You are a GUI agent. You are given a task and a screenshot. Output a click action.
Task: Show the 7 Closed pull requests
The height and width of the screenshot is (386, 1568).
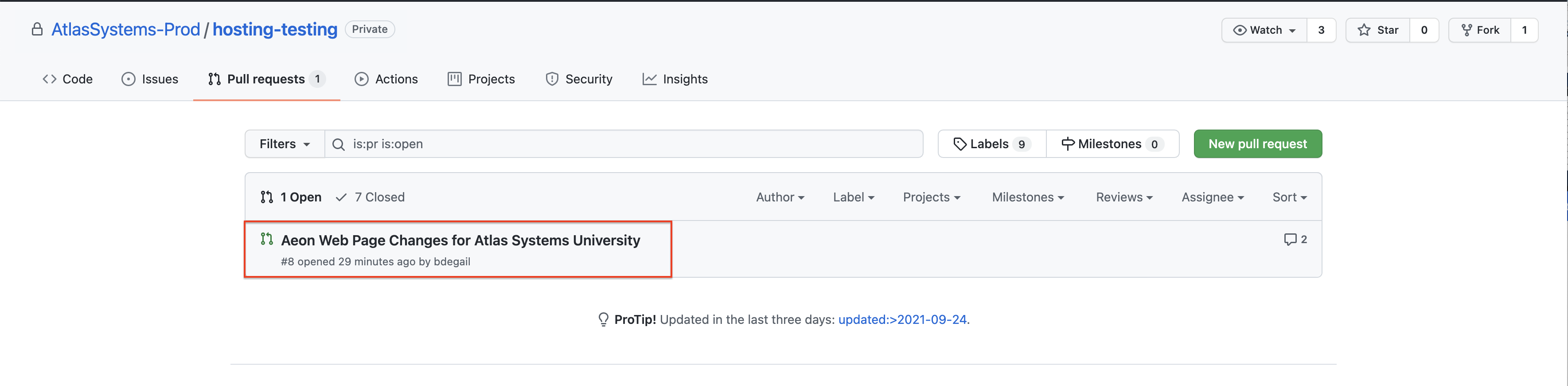point(370,197)
